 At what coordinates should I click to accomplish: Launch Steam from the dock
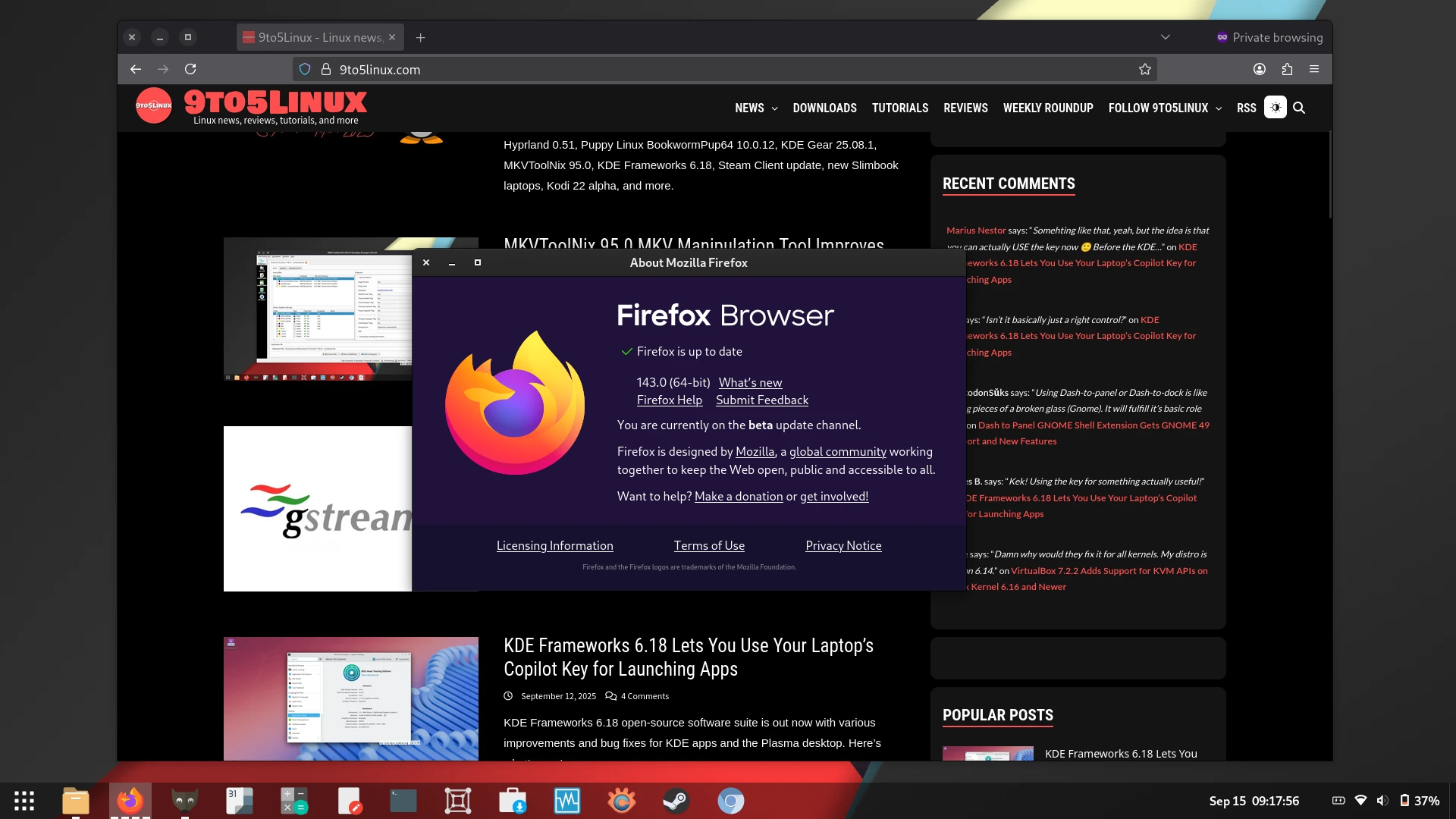(676, 801)
